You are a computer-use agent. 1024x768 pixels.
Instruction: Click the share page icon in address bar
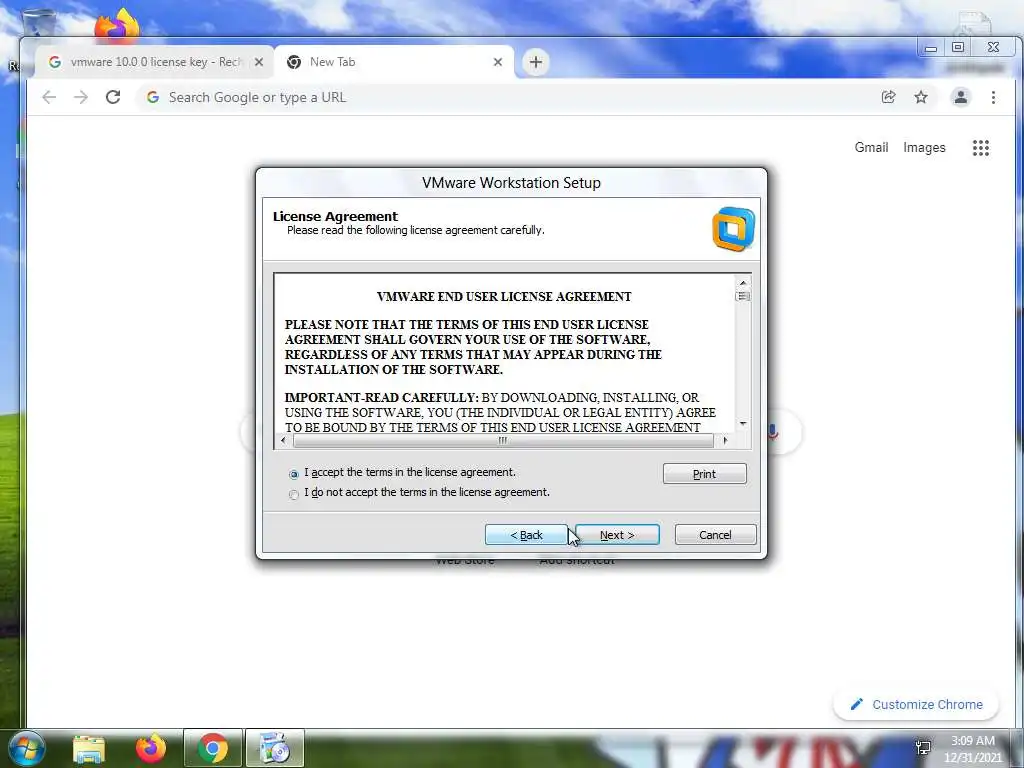click(888, 97)
